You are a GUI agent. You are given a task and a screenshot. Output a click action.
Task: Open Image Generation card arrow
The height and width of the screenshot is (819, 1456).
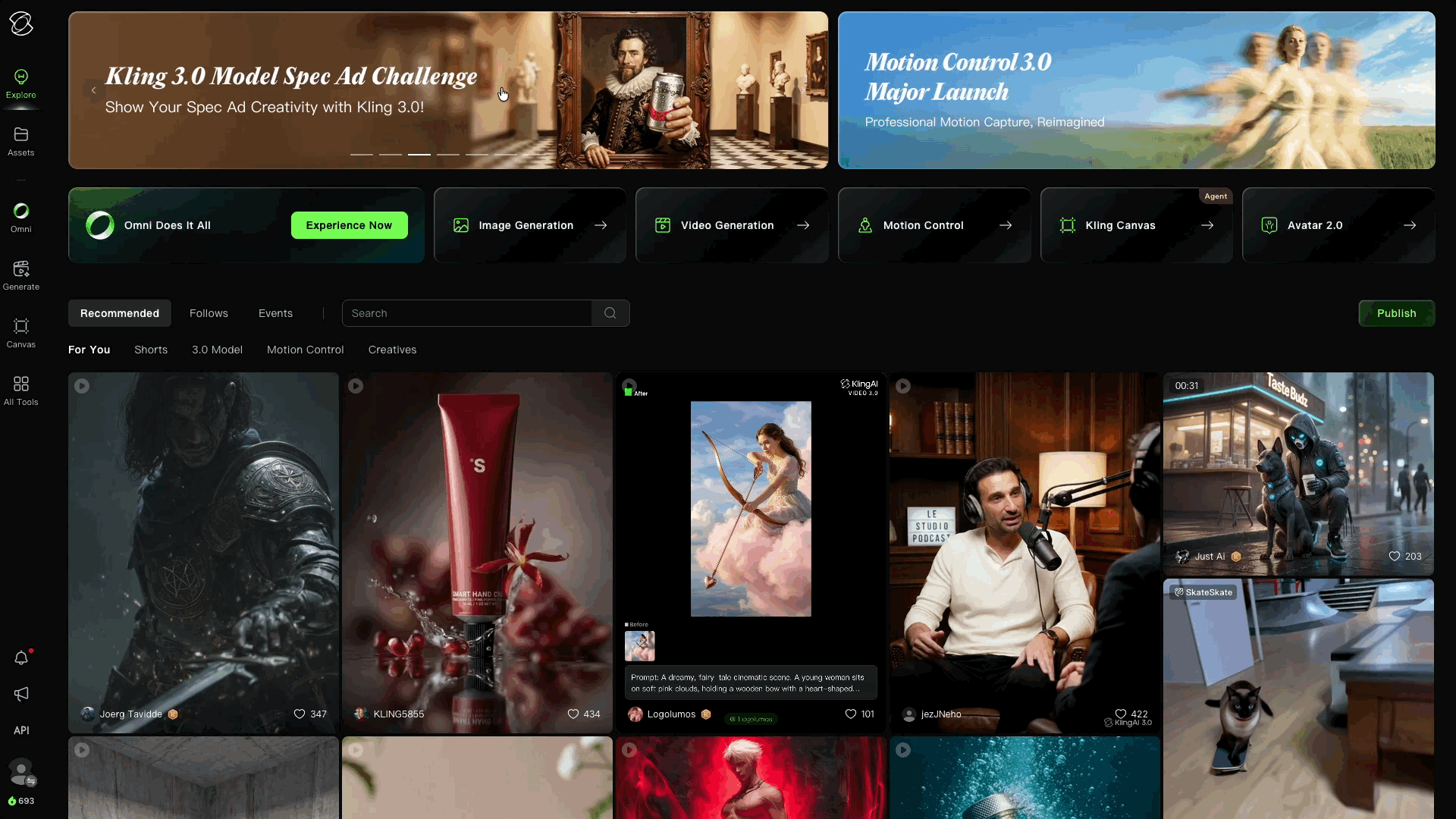[601, 225]
